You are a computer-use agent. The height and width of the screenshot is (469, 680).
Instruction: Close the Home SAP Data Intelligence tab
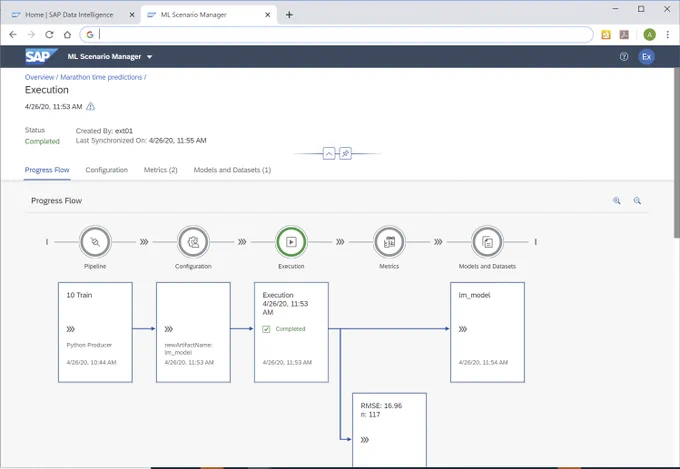132,15
